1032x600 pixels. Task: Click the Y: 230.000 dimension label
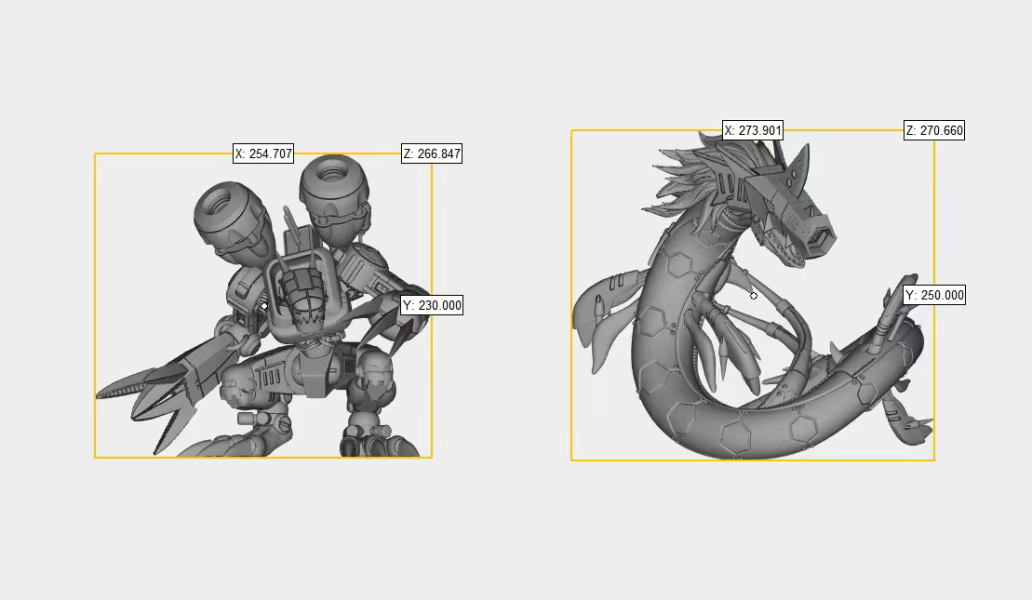click(x=432, y=306)
